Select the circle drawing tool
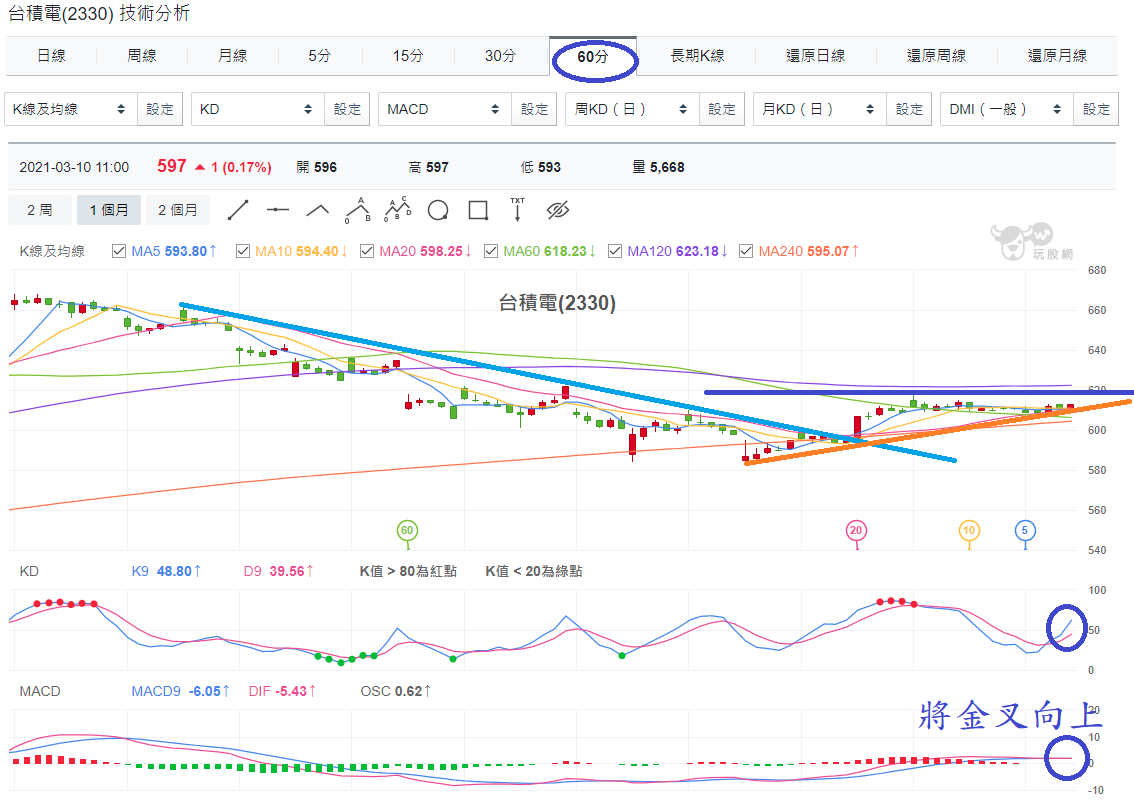The height and width of the screenshot is (801, 1134). (438, 210)
